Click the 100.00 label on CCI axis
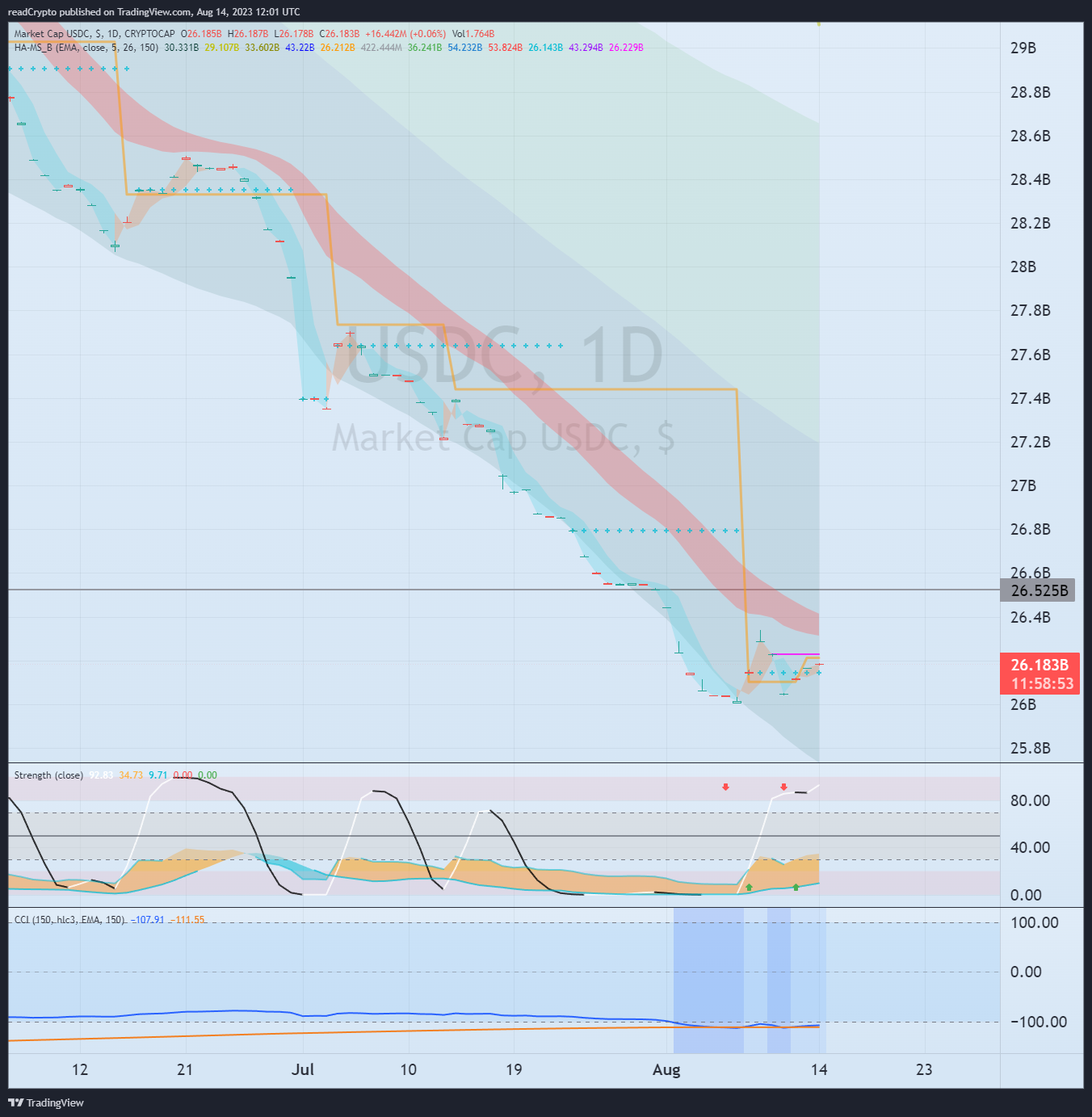 (1034, 922)
